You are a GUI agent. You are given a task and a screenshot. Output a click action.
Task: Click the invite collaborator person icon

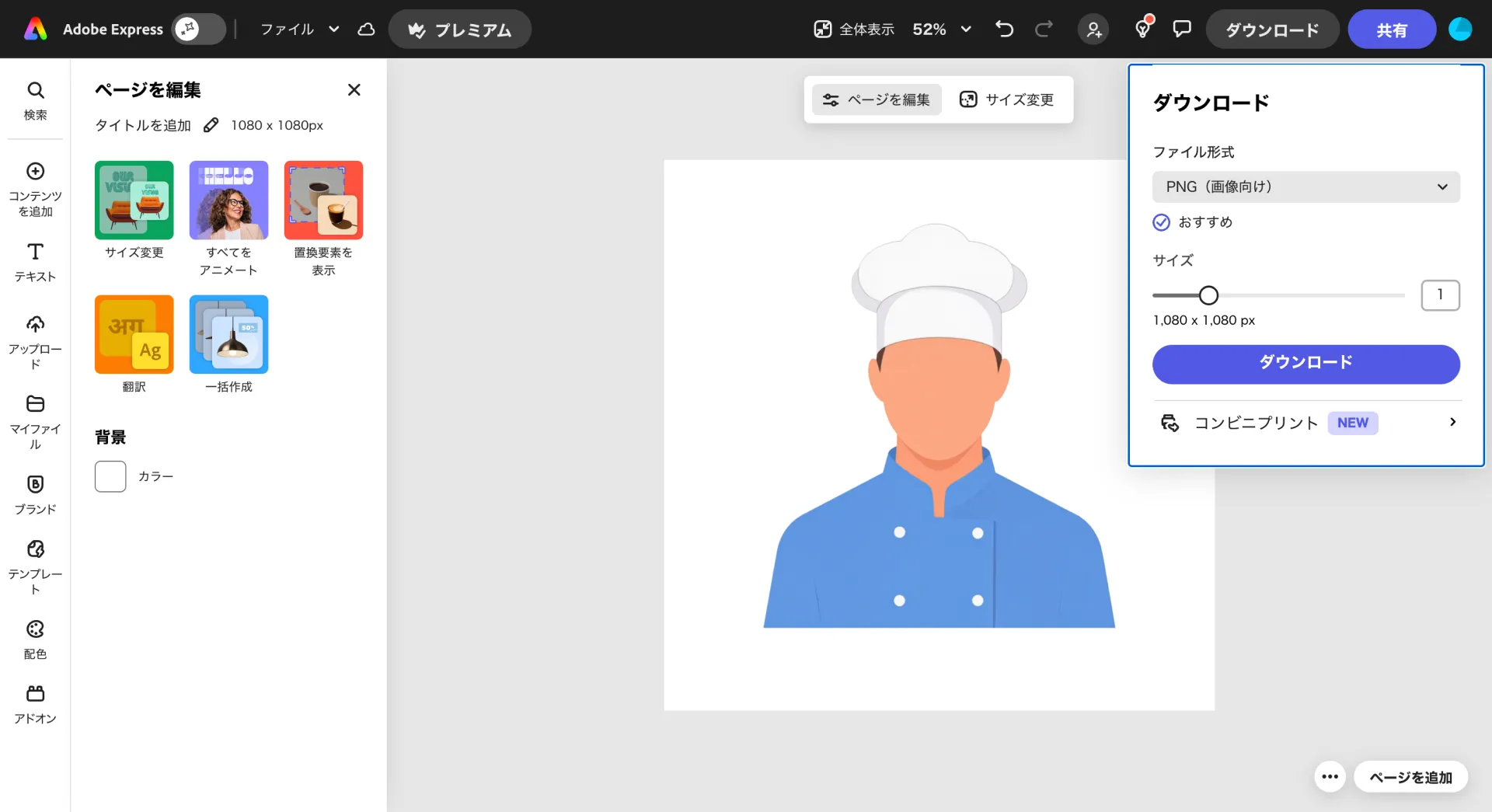pyautogui.click(x=1093, y=30)
